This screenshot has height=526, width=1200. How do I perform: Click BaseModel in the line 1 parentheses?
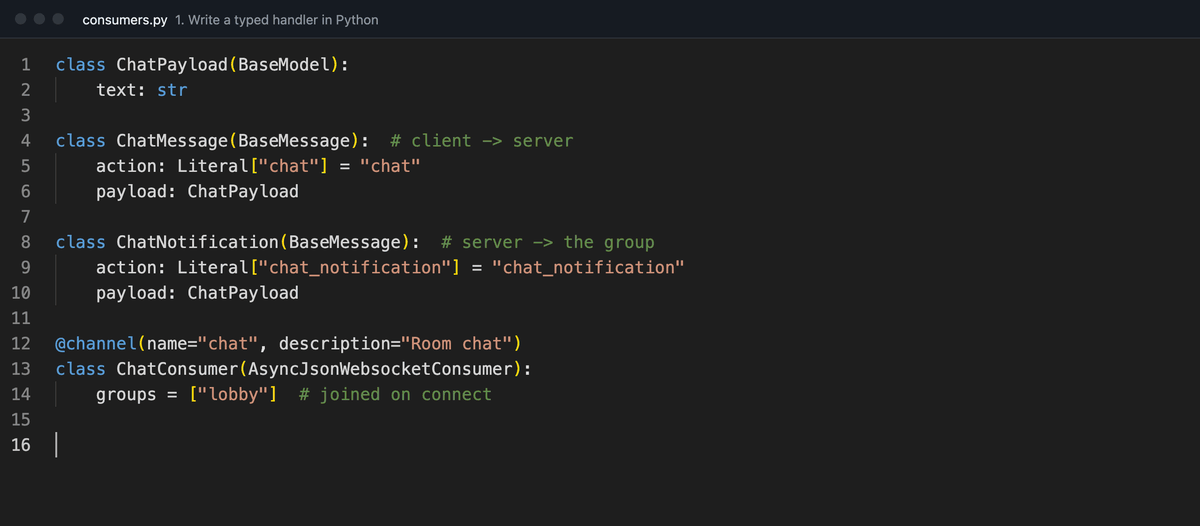coord(284,65)
